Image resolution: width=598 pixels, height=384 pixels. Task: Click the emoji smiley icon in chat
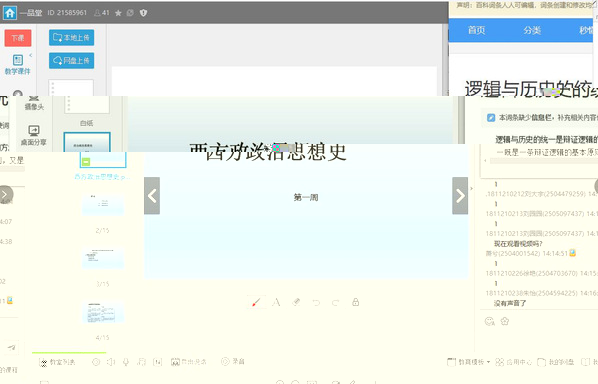point(489,321)
